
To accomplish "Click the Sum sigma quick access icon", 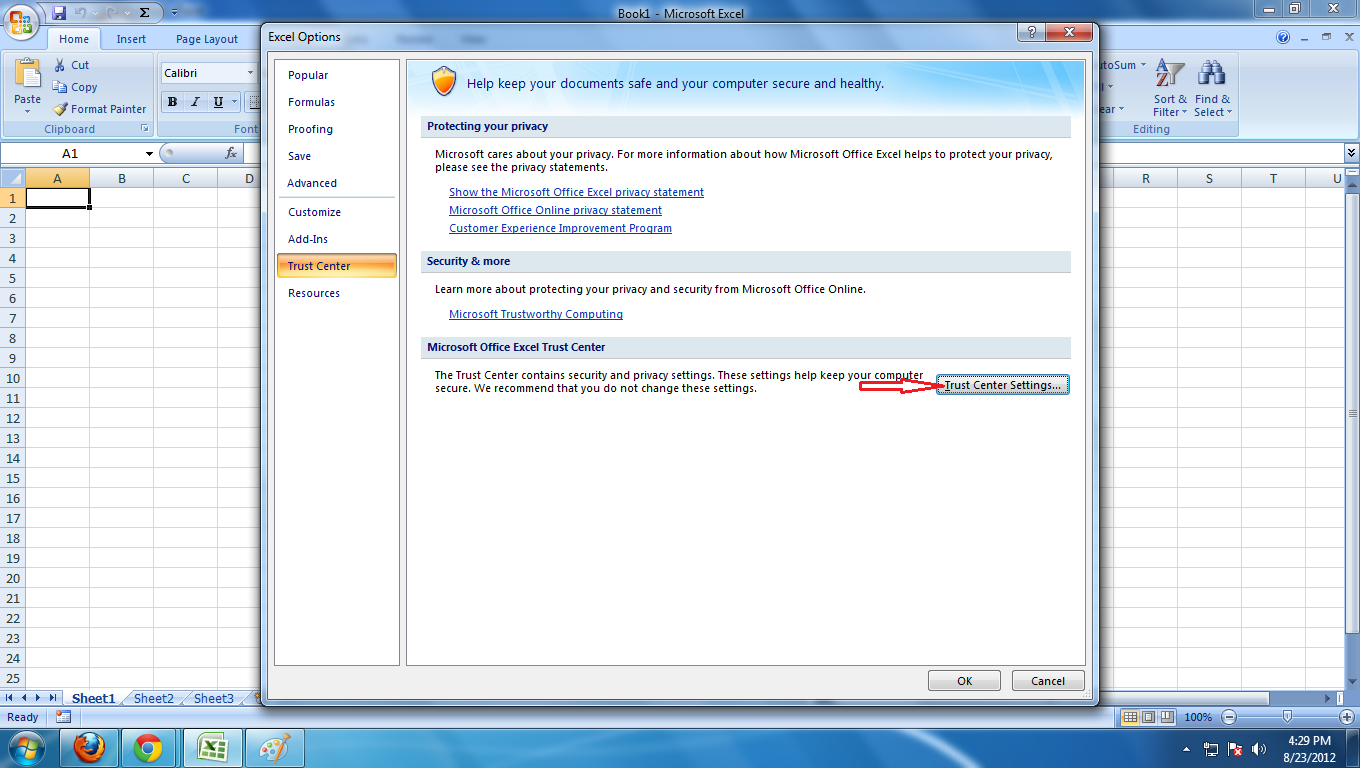I will 144,13.
